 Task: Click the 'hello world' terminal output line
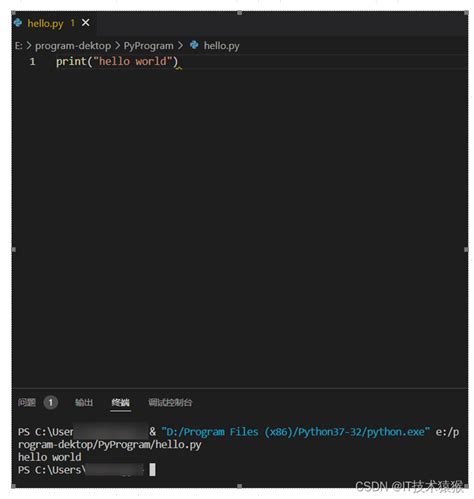50,457
